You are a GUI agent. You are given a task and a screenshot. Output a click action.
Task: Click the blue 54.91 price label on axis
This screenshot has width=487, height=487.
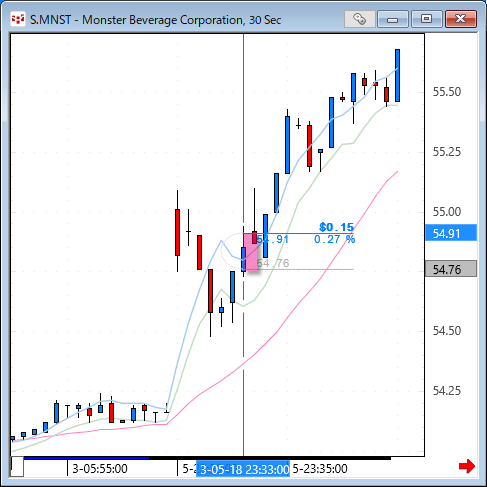[x=451, y=233]
